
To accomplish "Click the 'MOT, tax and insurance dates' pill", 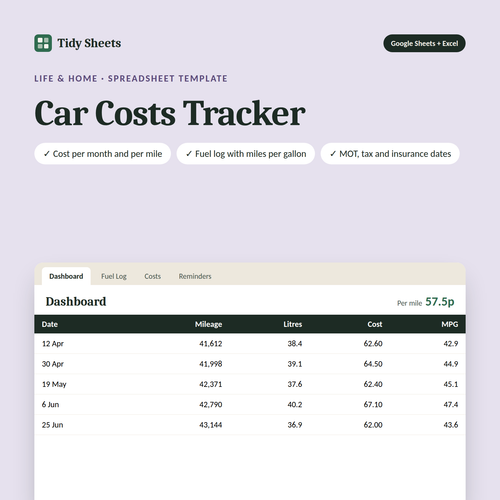I will pos(390,154).
